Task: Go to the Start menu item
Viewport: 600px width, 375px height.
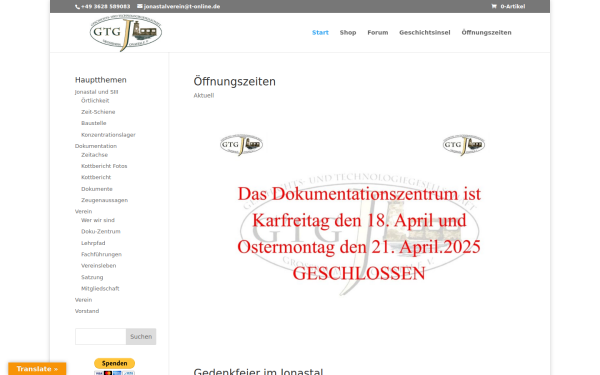Action: coord(320,33)
